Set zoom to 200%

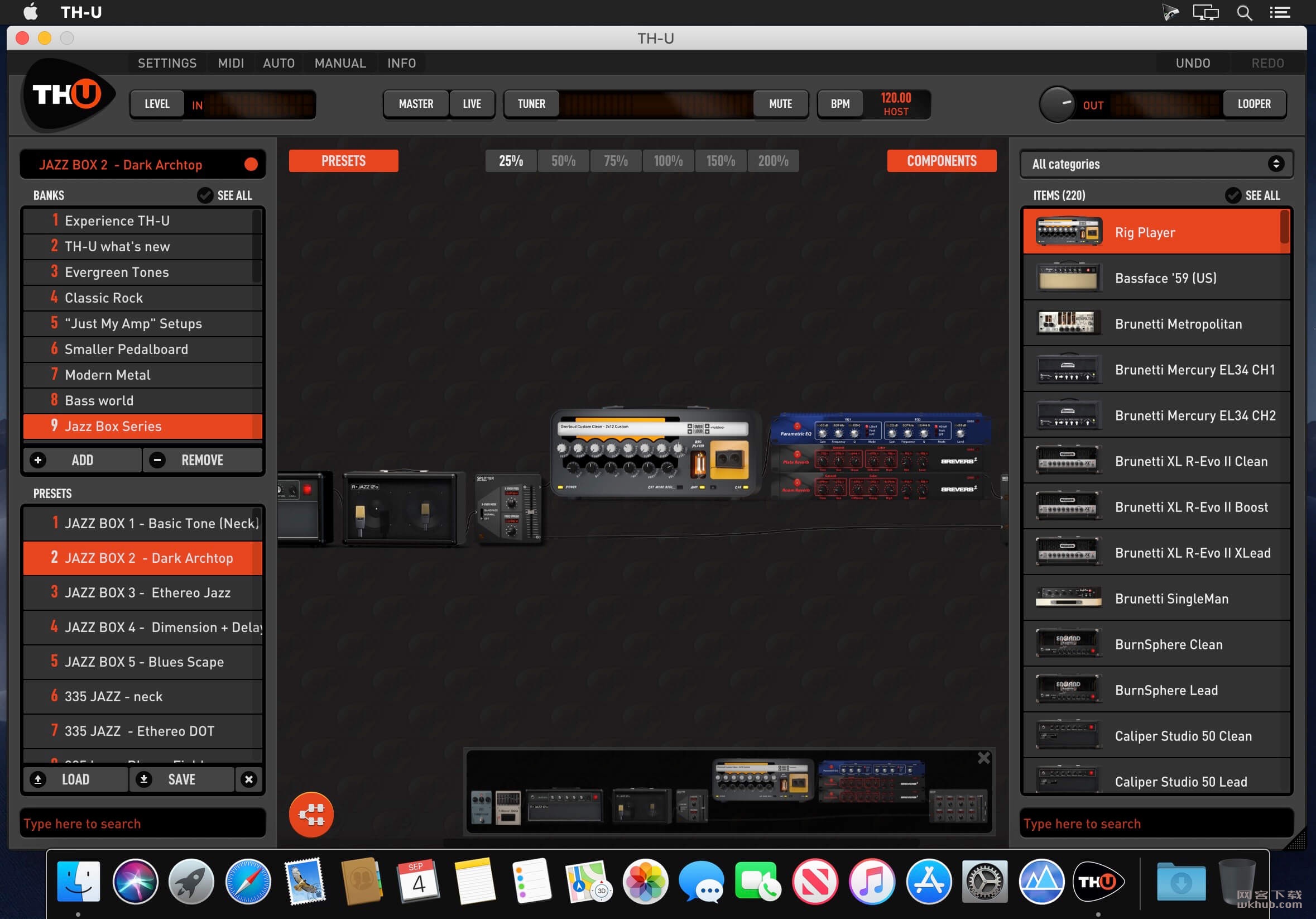click(x=772, y=161)
